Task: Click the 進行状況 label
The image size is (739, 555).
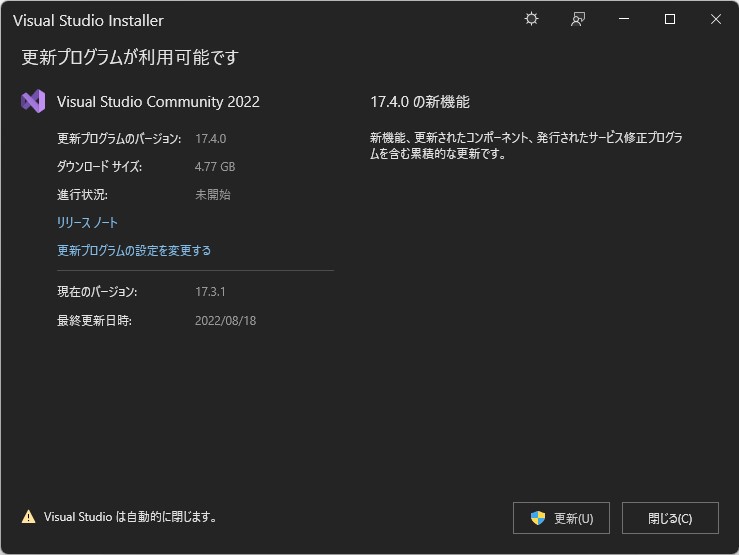Action: click(82, 195)
